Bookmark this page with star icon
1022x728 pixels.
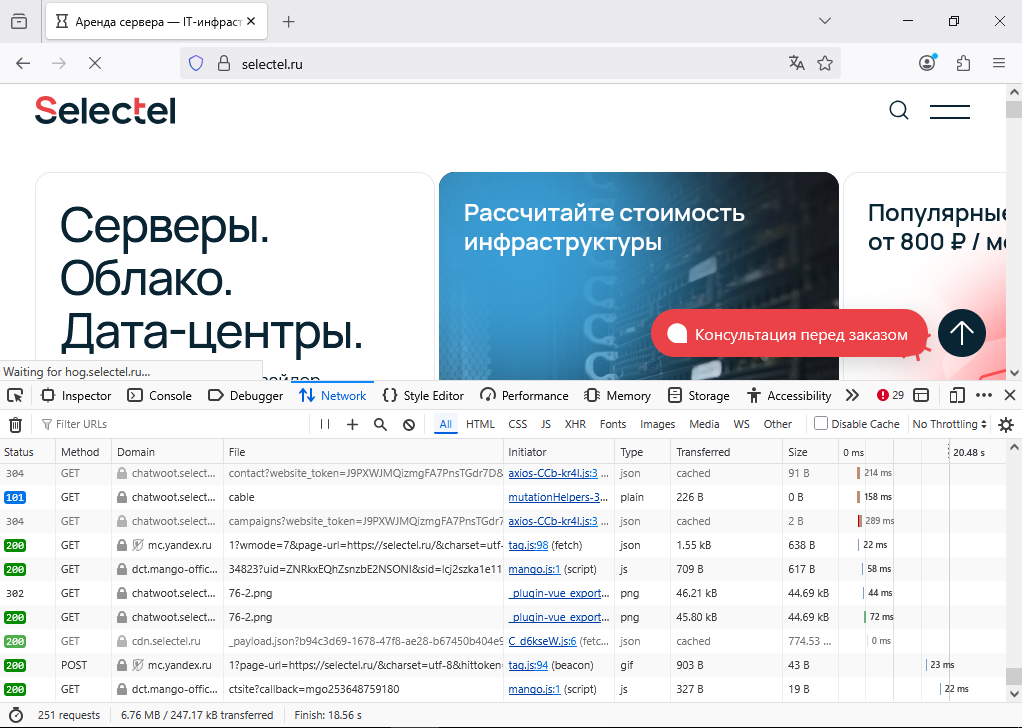coord(825,63)
